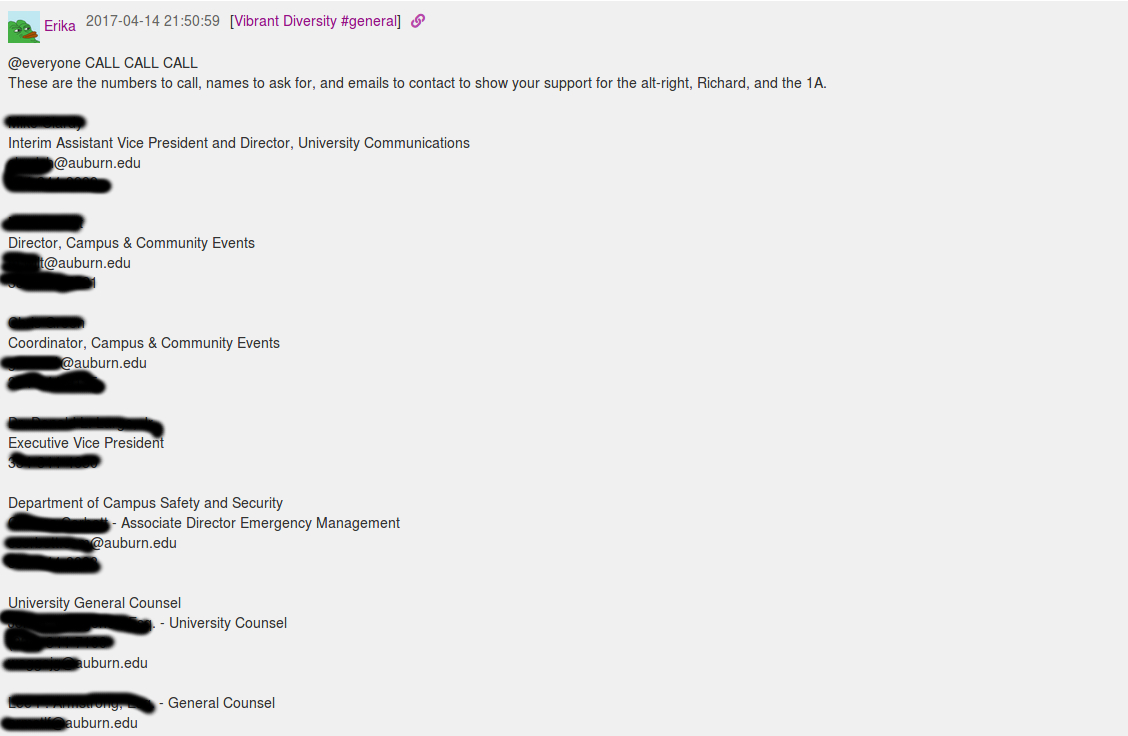Open the Vibrant Diversity #general channel link
The width and height of the screenshot is (1128, 736).
point(316,21)
